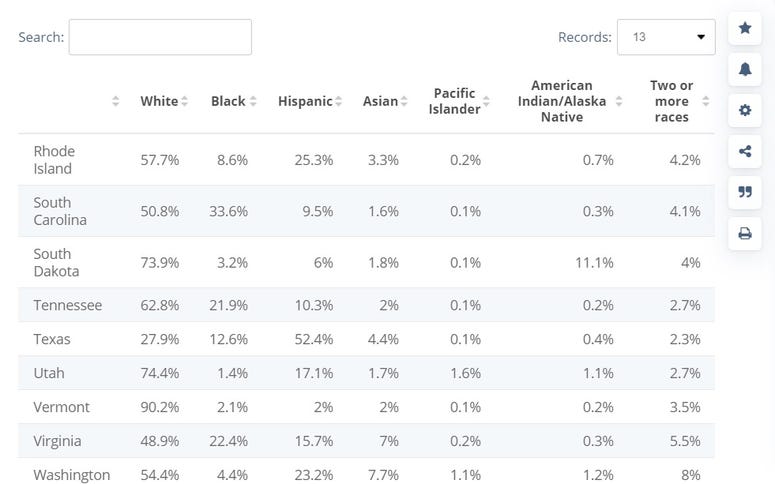Open the gear settings icon
Screen dimensions: 775x484
745,110
